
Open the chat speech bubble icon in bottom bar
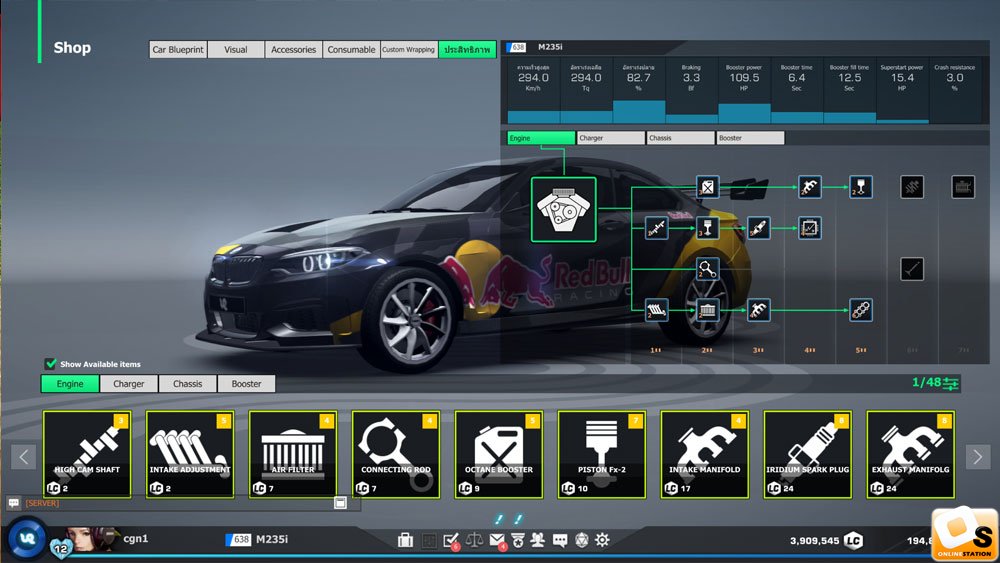tap(560, 541)
